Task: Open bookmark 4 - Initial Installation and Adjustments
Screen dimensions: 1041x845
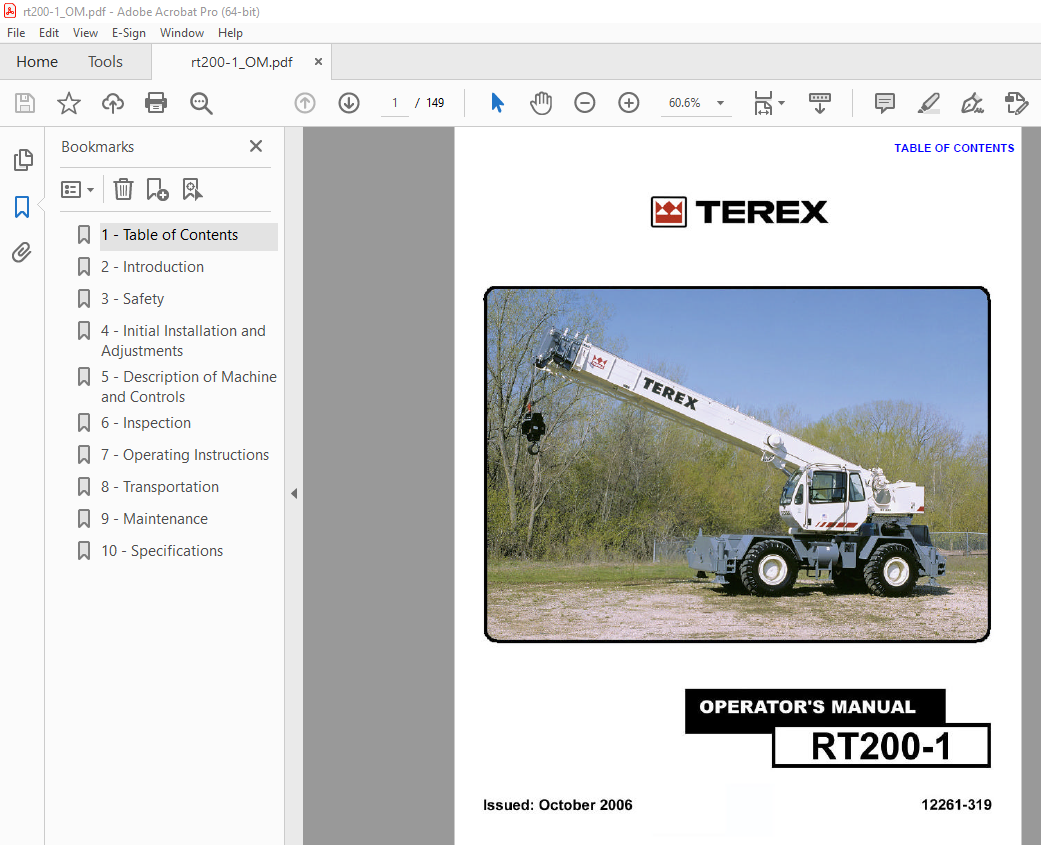Action: 183,341
